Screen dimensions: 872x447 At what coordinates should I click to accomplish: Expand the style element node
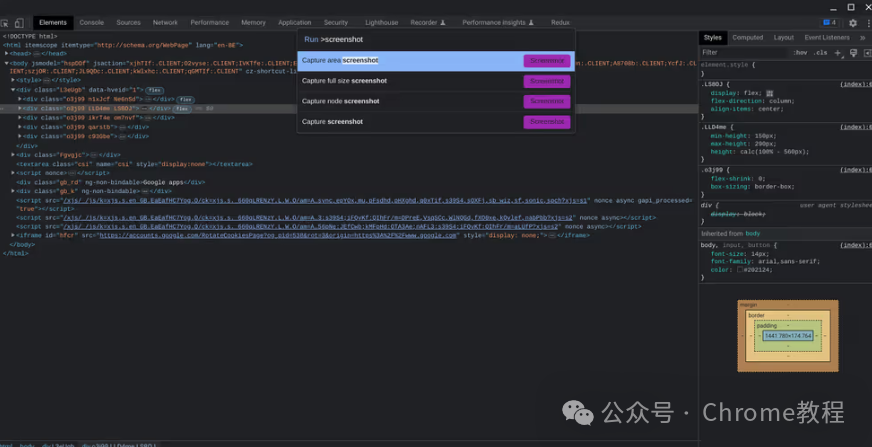(x=13, y=80)
